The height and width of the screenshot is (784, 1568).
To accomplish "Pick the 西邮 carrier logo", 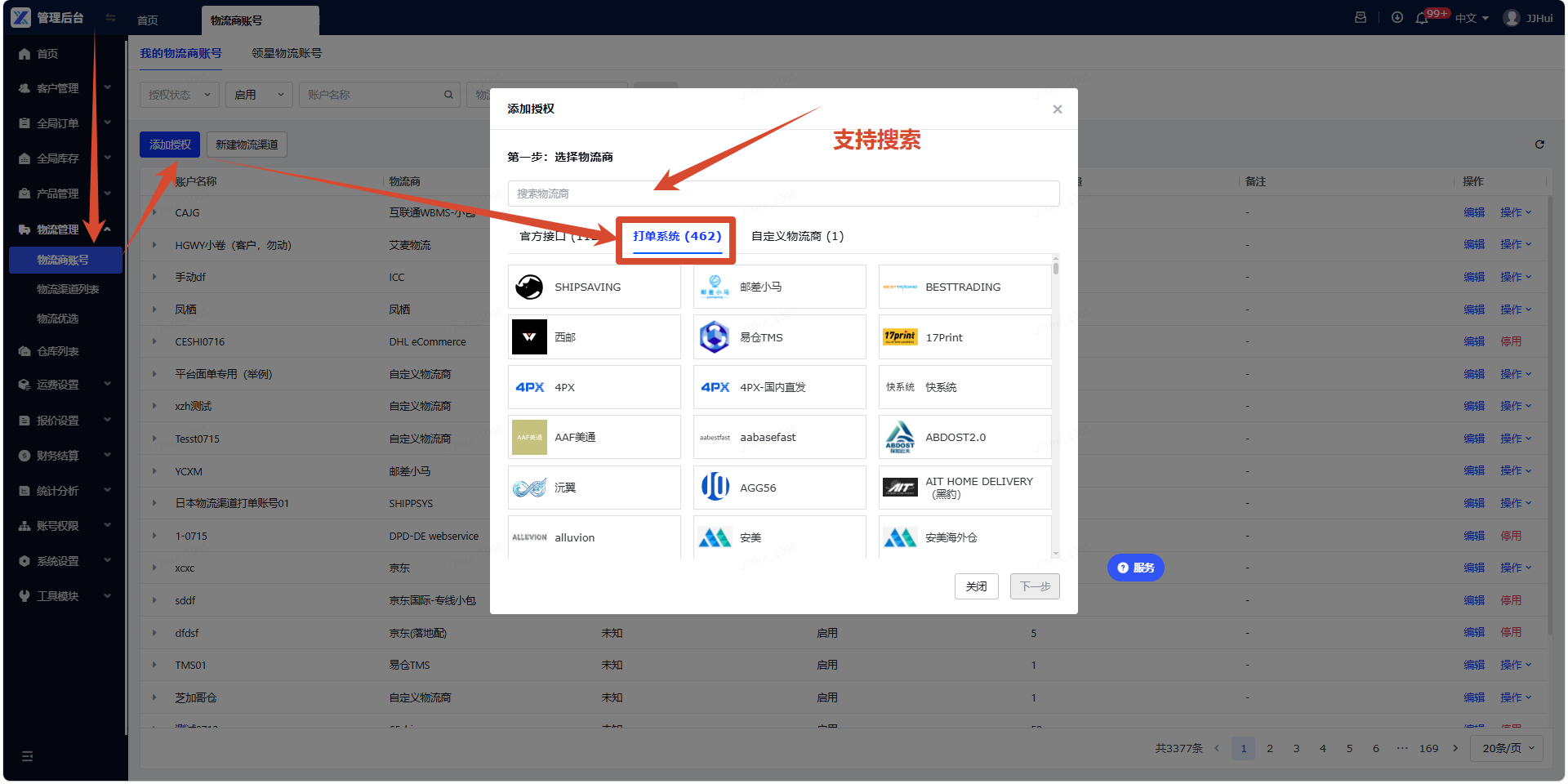I will [x=529, y=336].
